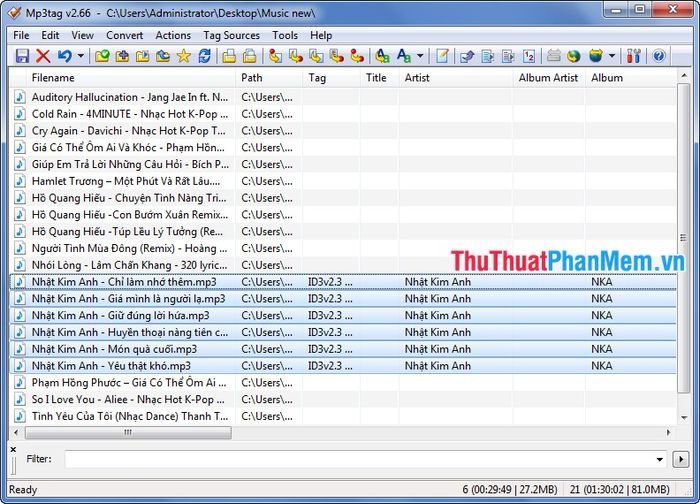Viewport: 700px width, 504px height.
Task: Open the Help menu
Action: 321,35
